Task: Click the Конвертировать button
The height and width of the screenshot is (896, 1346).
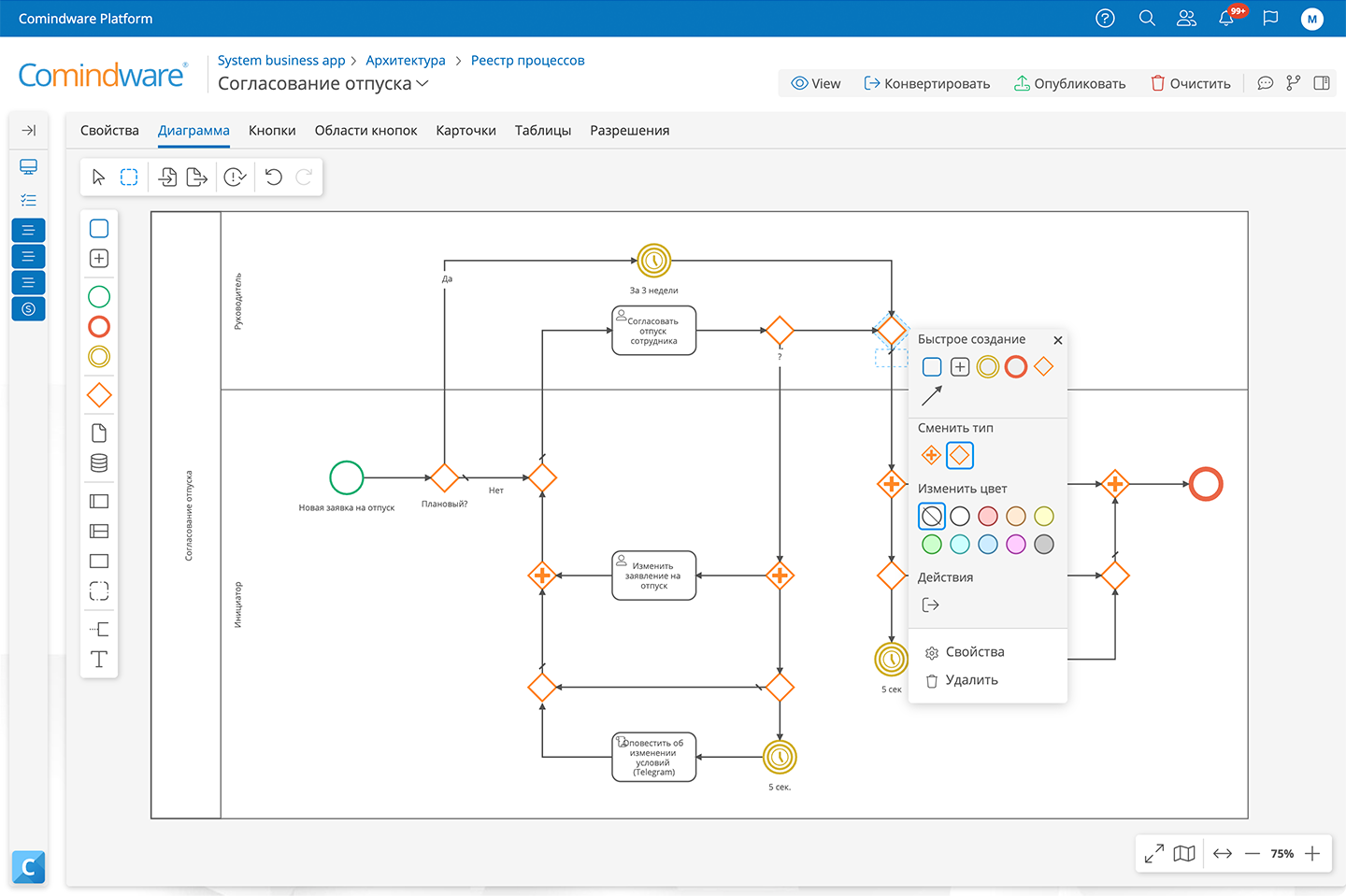Action: click(926, 83)
